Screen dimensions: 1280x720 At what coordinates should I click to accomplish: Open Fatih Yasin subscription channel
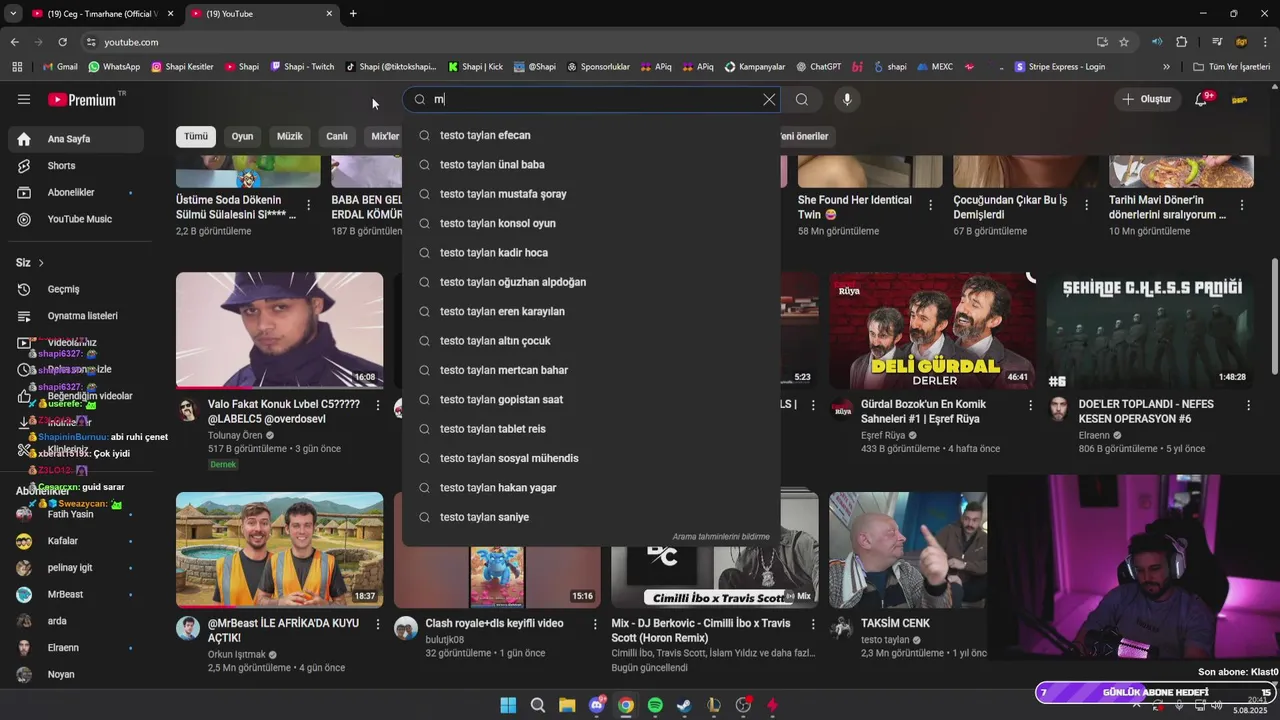[78, 514]
